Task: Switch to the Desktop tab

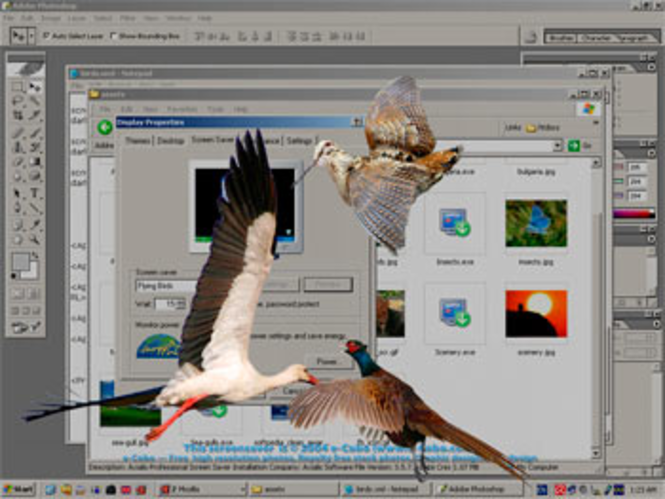Action: (170, 141)
